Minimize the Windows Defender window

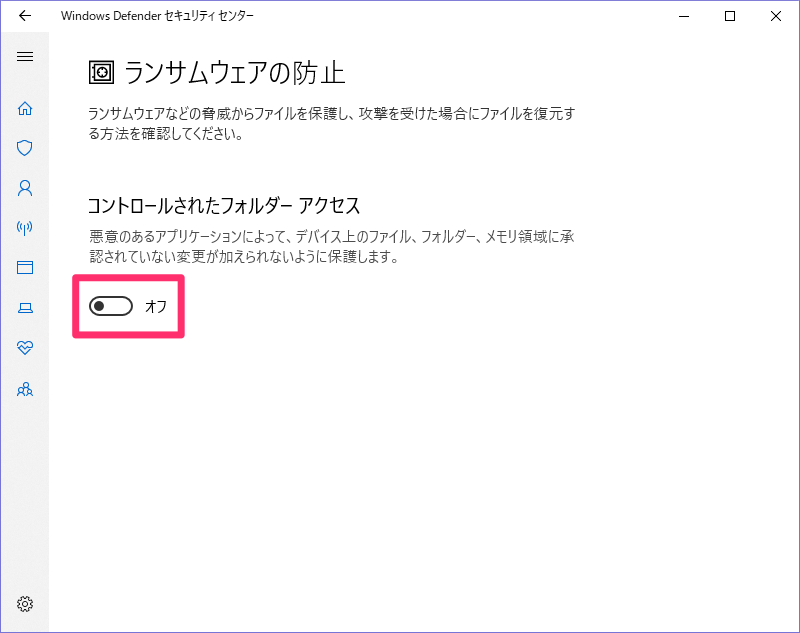(684, 16)
